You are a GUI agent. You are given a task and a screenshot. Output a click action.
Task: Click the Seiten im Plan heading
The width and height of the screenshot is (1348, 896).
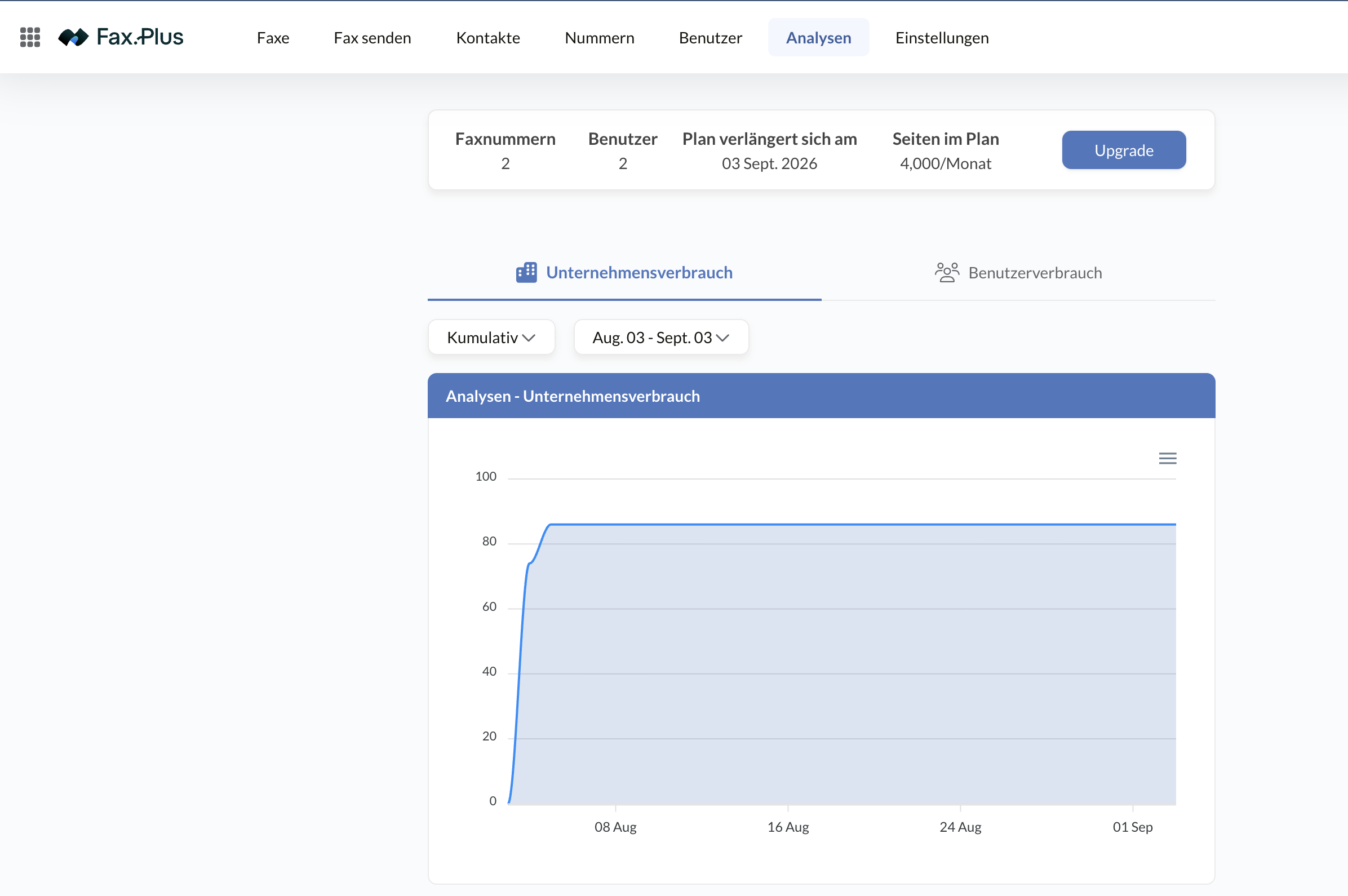[945, 139]
